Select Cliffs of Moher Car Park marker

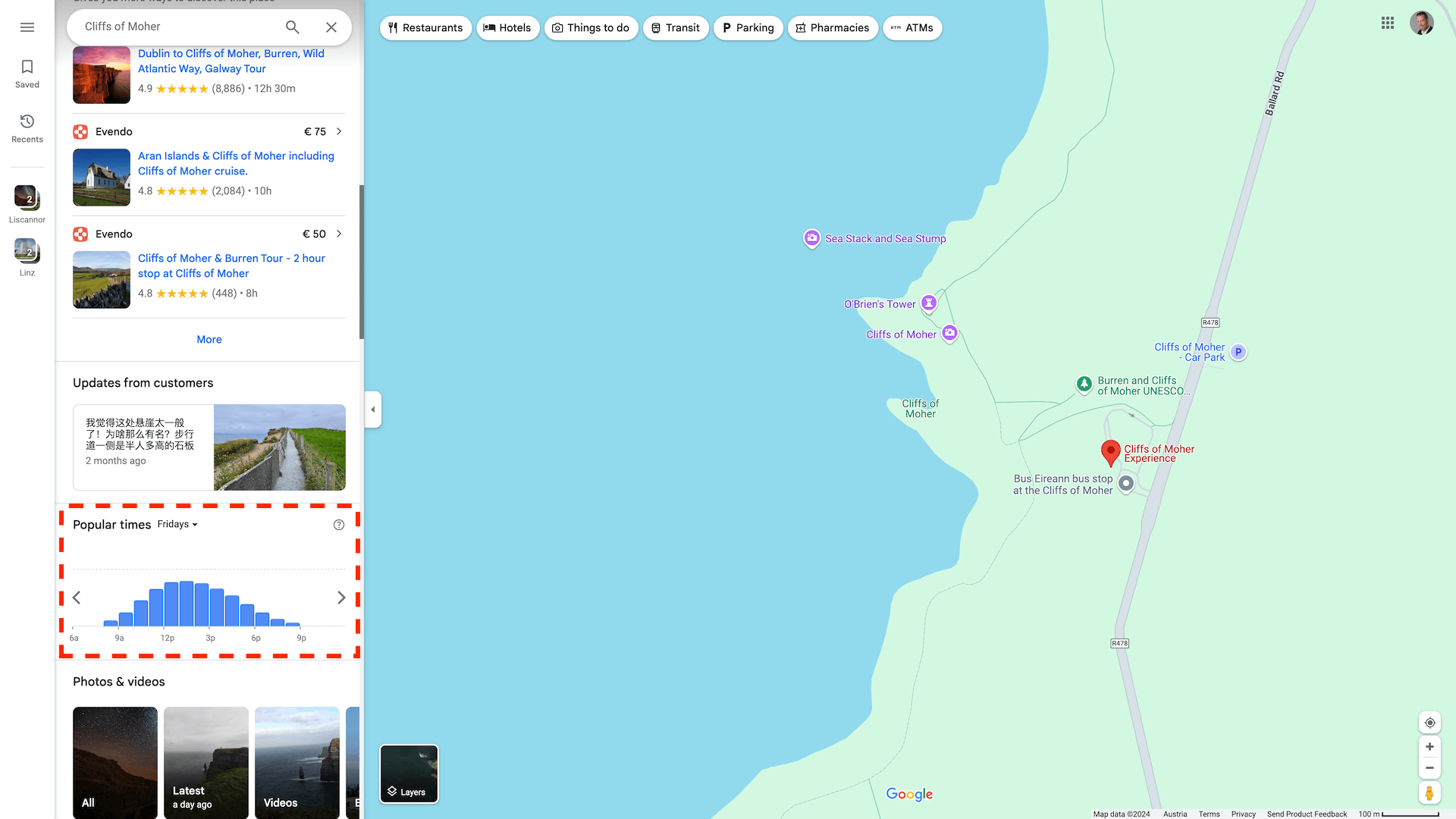coord(1238,352)
